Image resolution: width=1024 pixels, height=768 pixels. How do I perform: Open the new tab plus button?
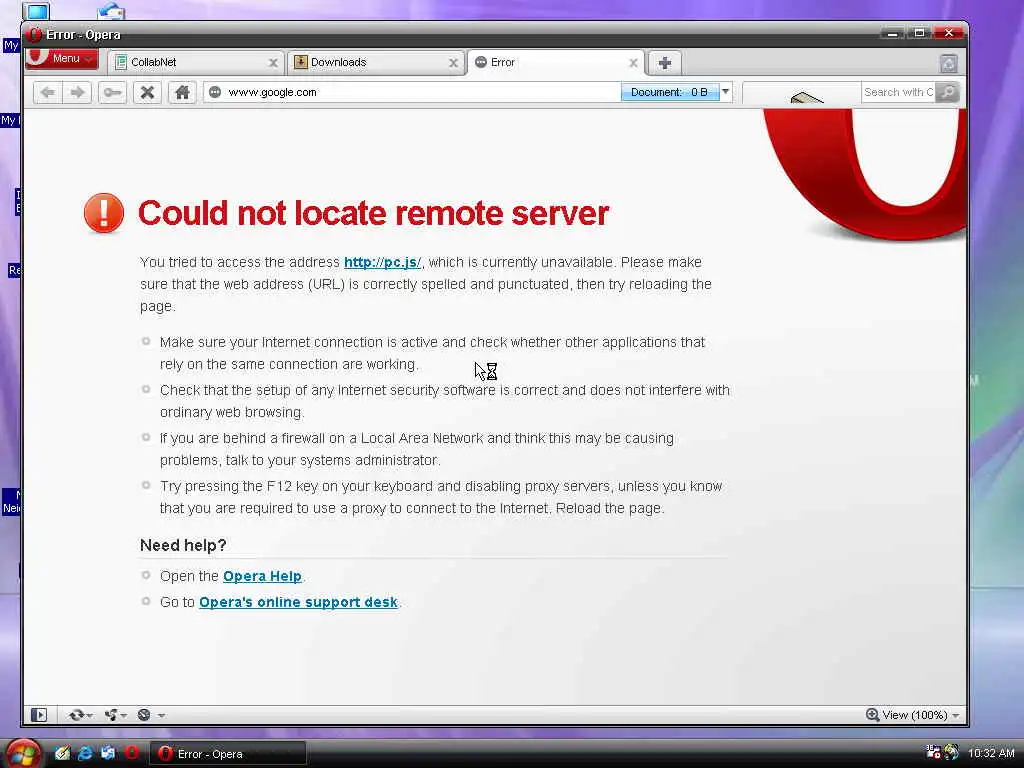click(665, 63)
